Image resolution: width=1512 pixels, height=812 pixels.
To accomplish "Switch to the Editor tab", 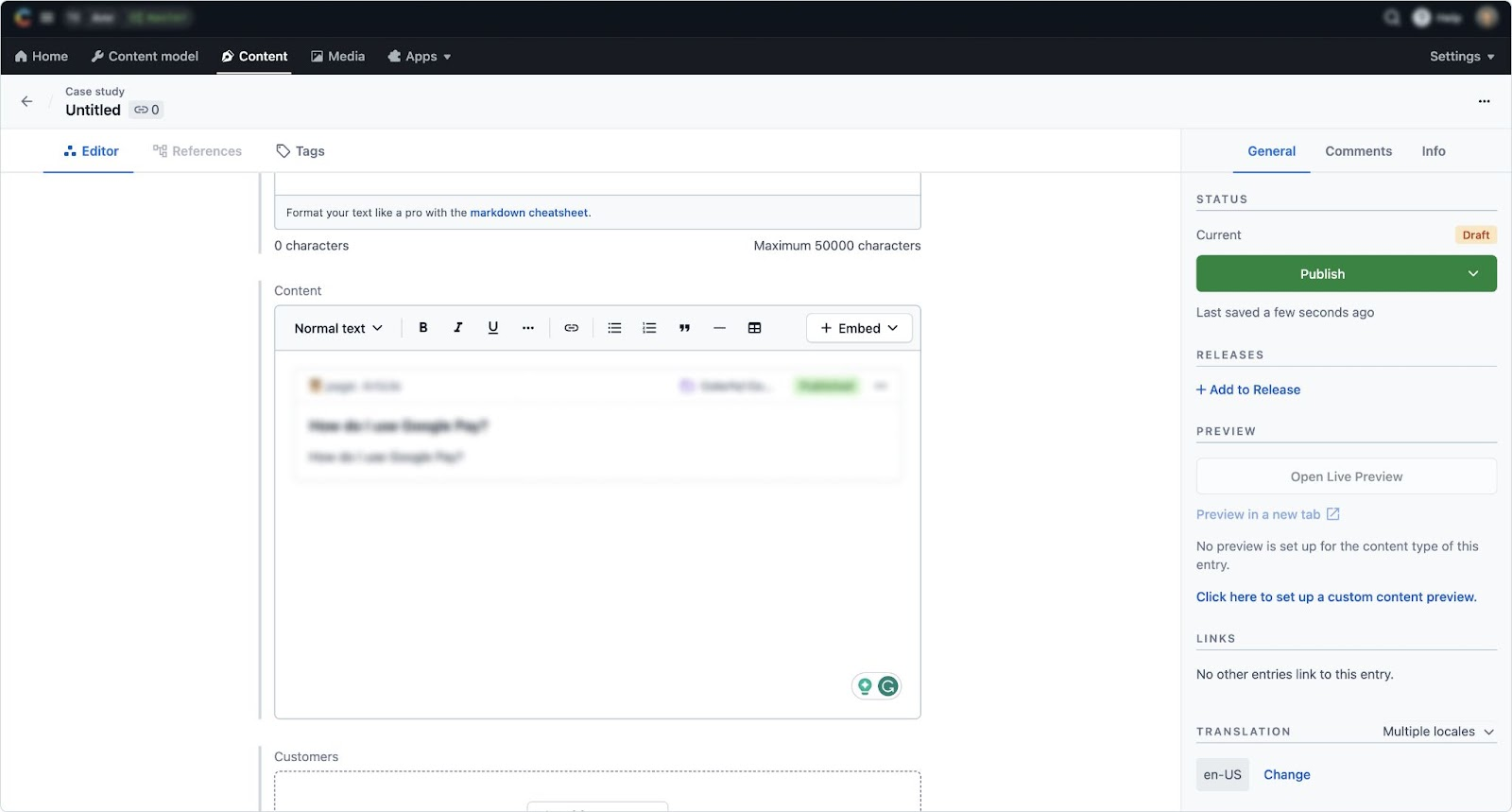I will [91, 151].
